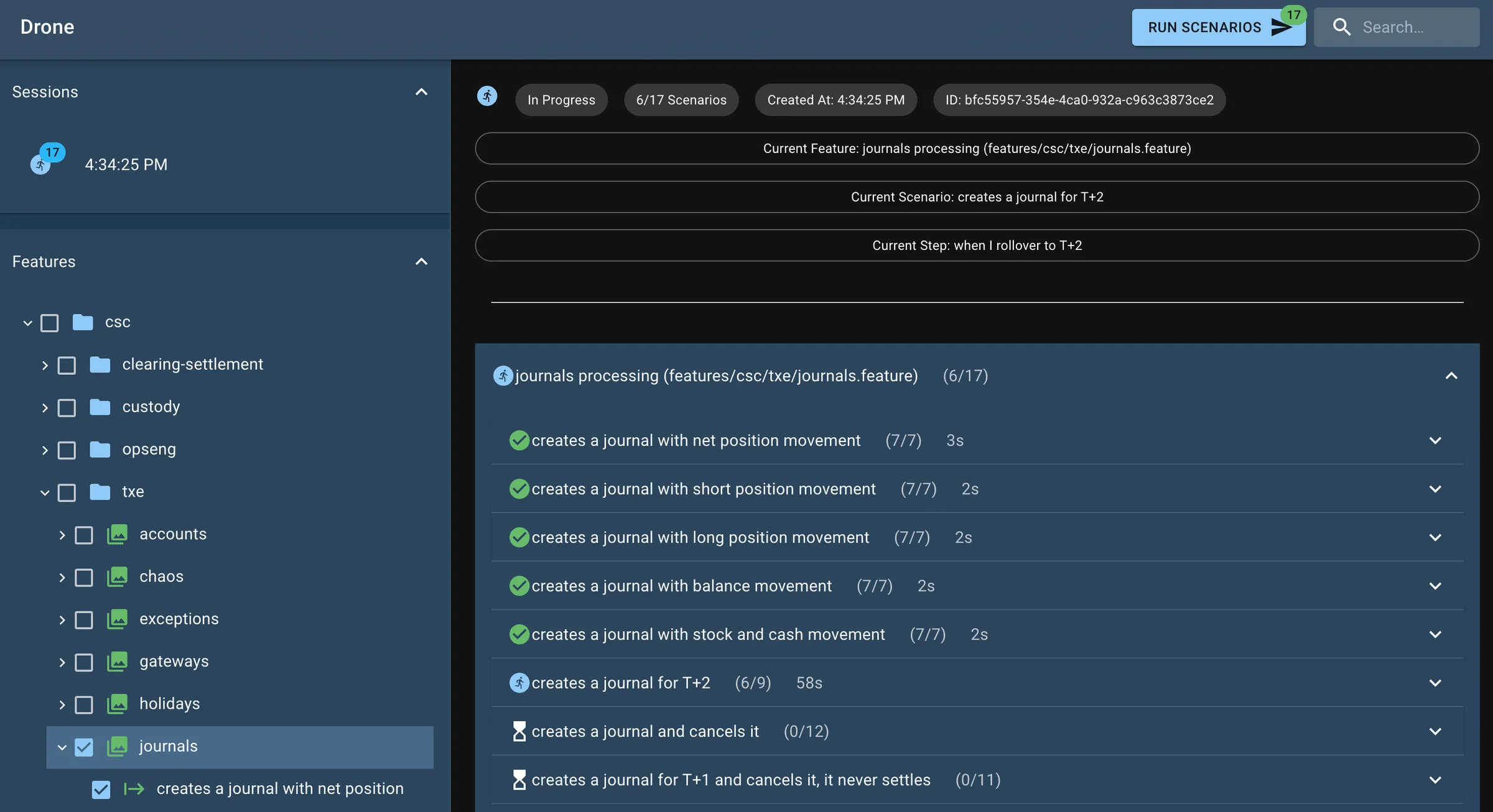Collapse the Sessions panel
Viewport: 1493px width, 812px height.
click(x=421, y=92)
